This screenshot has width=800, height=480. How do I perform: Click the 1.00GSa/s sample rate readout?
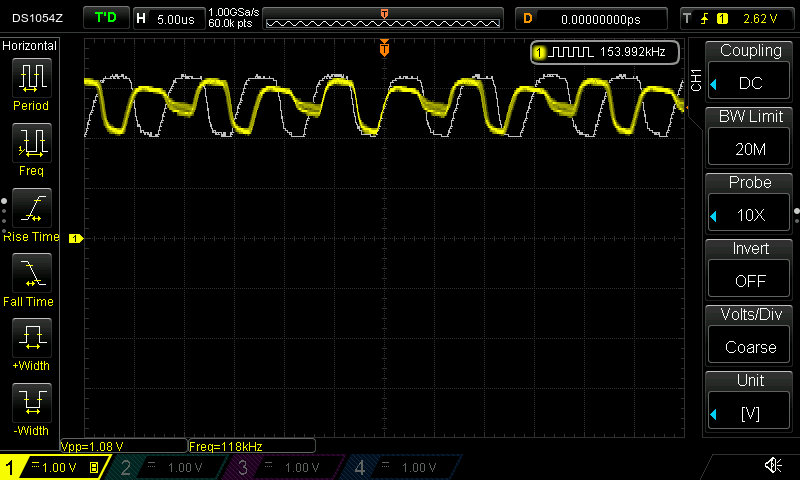pos(234,12)
